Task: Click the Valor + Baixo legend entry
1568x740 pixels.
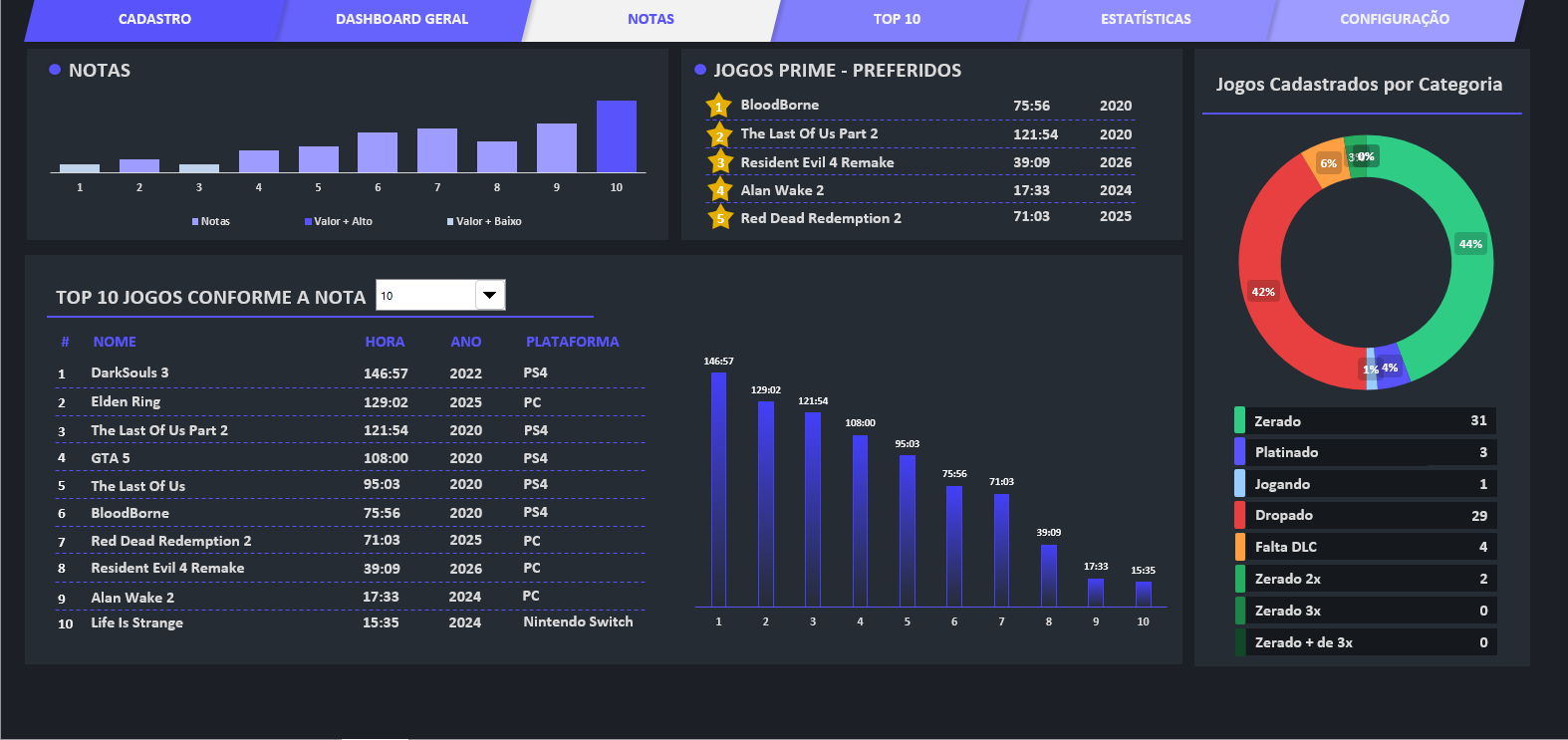Action: [484, 221]
